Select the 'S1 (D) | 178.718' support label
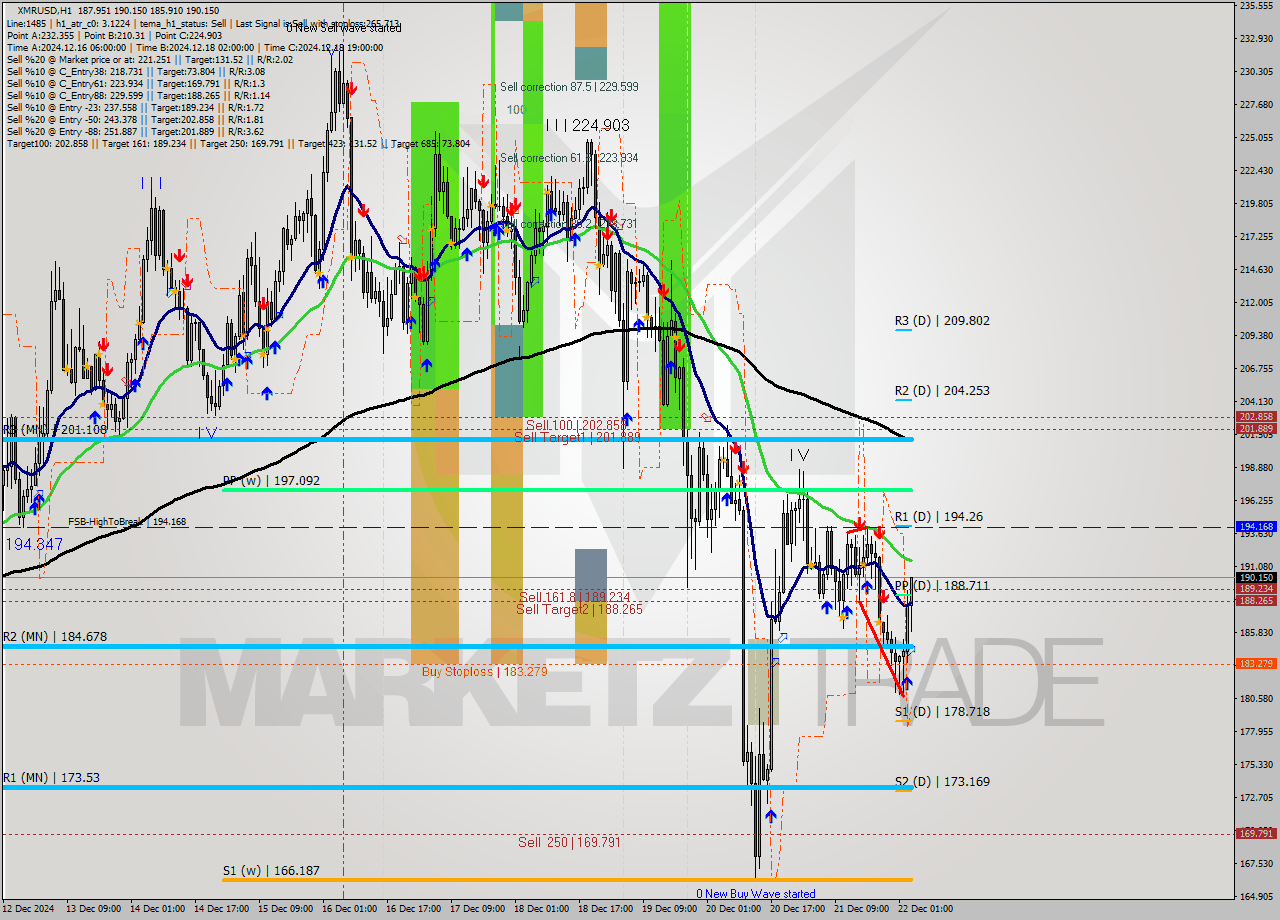Image resolution: width=1280 pixels, height=920 pixels. point(942,712)
